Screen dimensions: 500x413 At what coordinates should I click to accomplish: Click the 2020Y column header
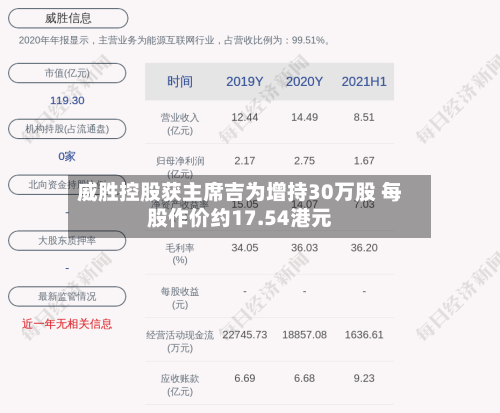[304, 82]
